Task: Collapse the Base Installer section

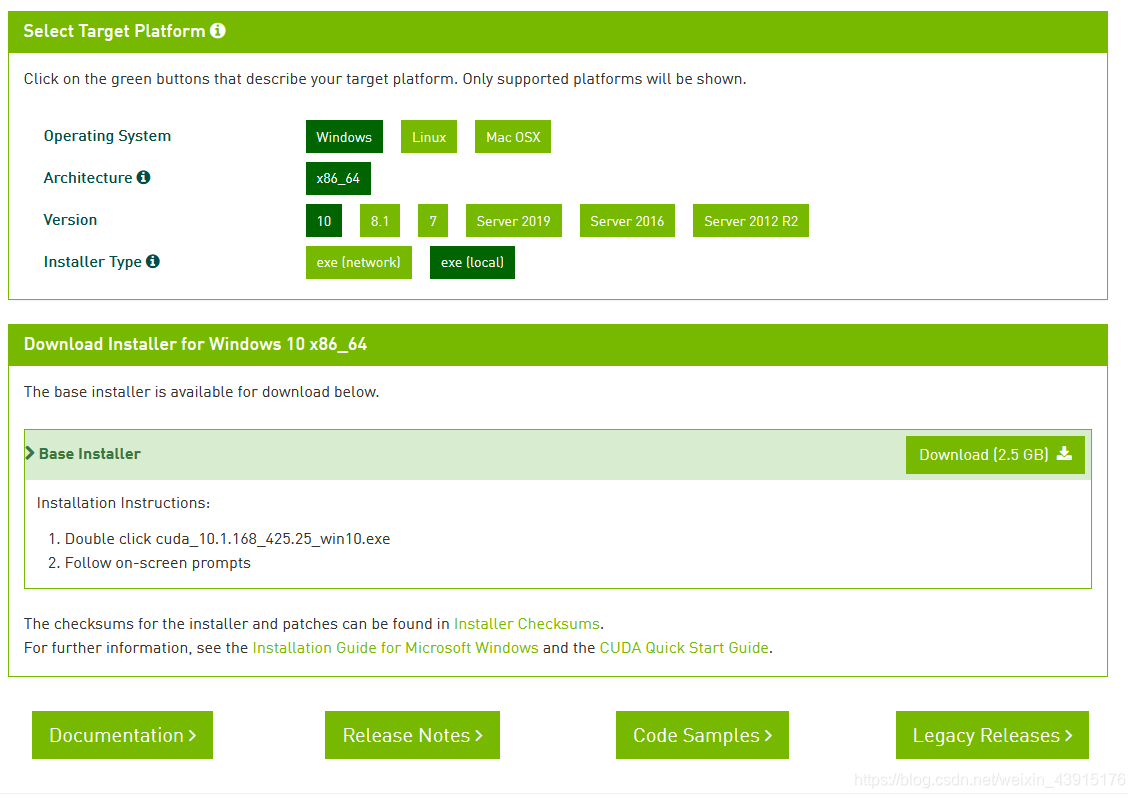Action: pos(83,454)
